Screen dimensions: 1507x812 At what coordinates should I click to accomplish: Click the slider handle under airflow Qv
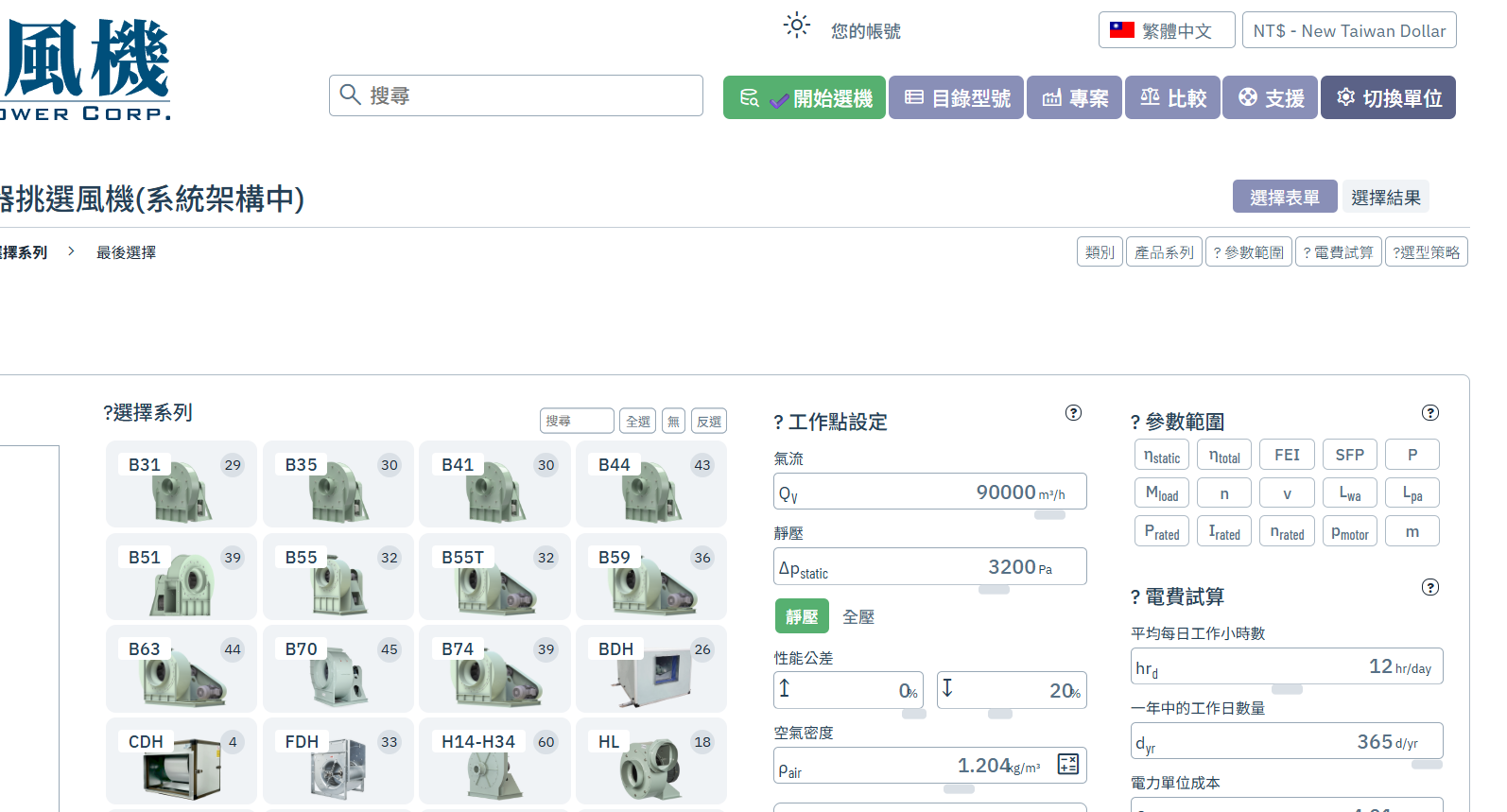point(1049,515)
